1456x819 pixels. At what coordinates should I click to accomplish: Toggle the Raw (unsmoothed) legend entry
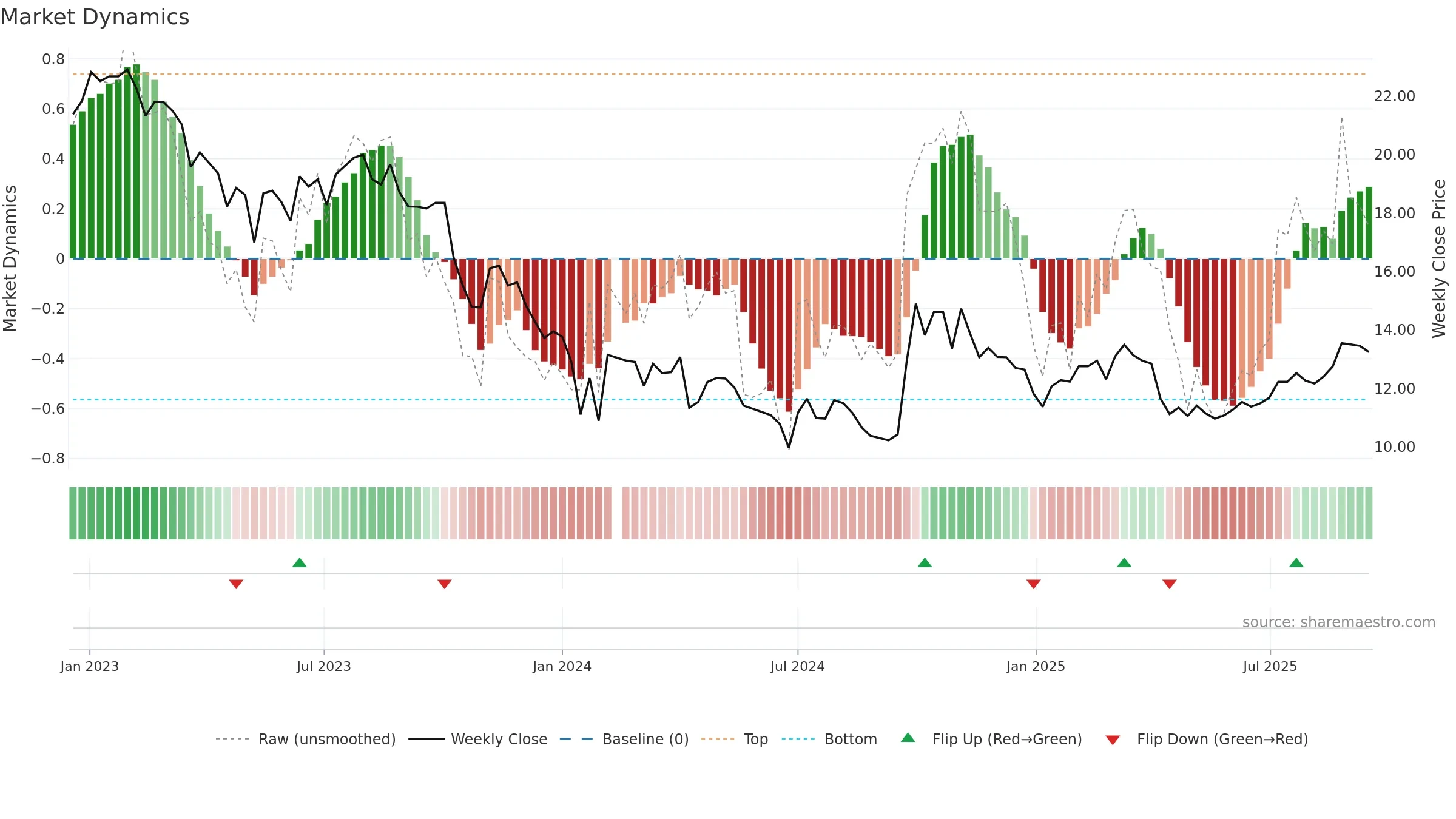pyautogui.click(x=306, y=739)
